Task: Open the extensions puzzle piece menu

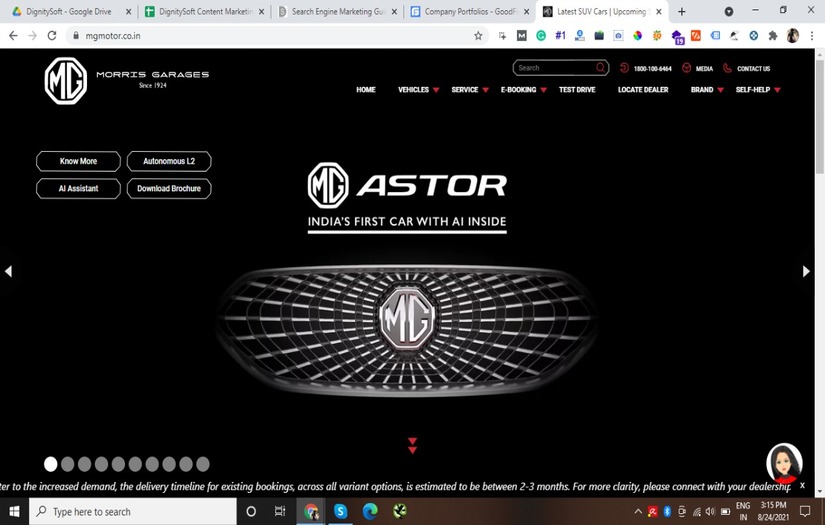Action: click(x=772, y=36)
